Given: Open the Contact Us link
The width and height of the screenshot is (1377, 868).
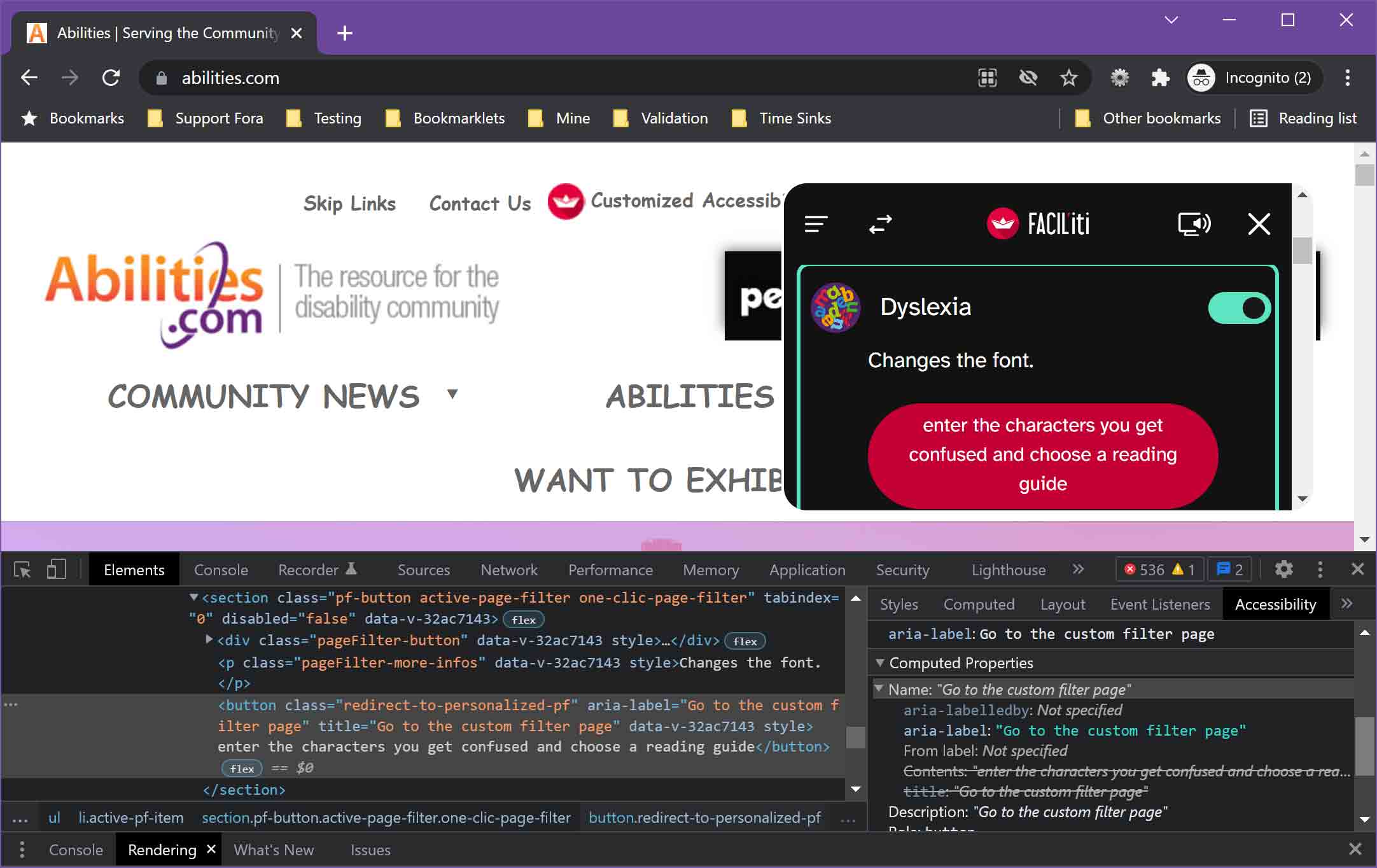Looking at the screenshot, I should point(480,204).
